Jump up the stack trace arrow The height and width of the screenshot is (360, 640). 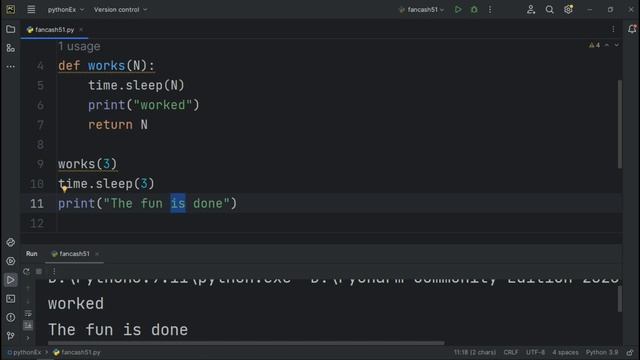tap(28, 289)
